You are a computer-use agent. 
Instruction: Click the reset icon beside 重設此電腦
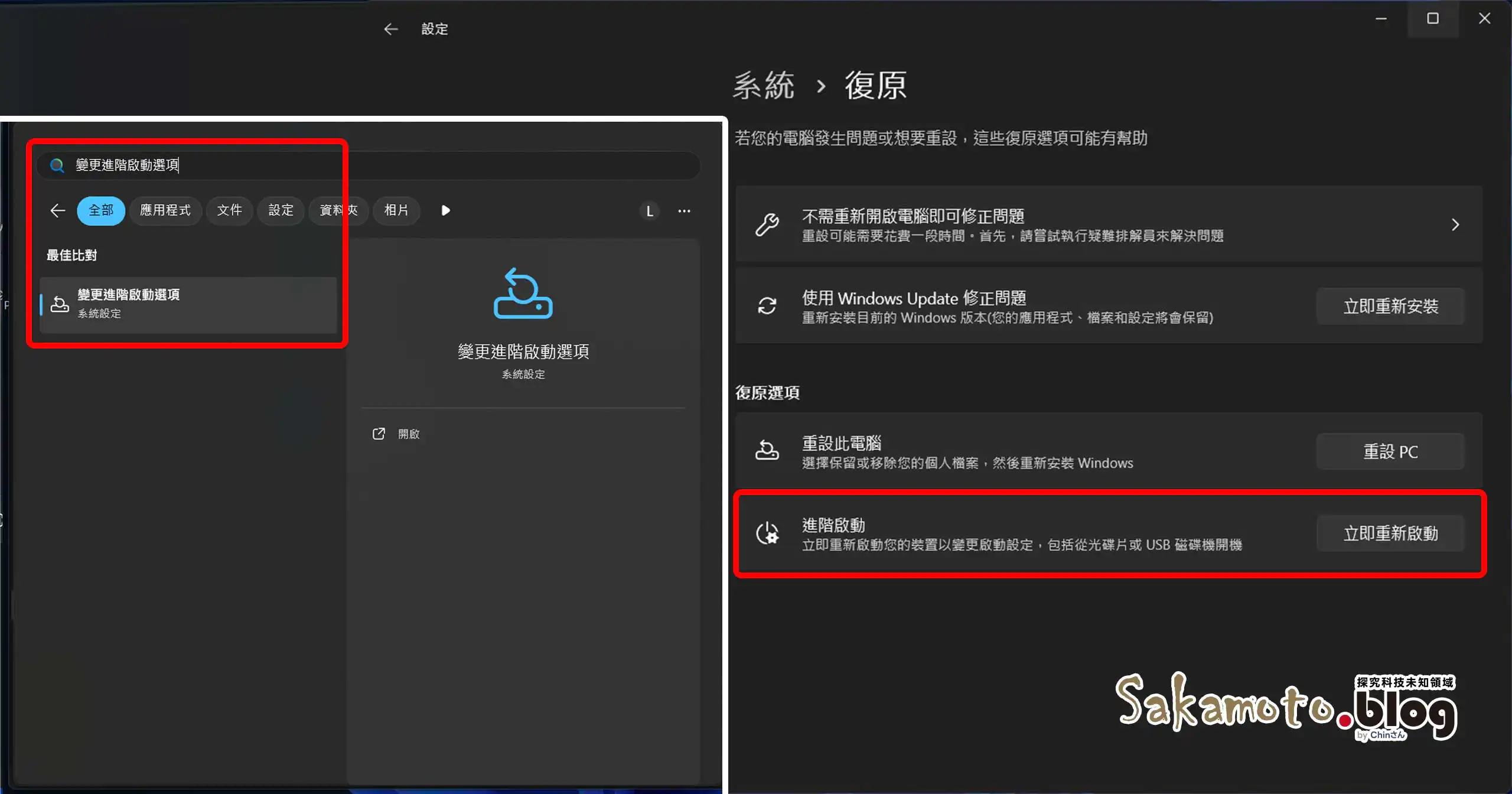tap(767, 451)
